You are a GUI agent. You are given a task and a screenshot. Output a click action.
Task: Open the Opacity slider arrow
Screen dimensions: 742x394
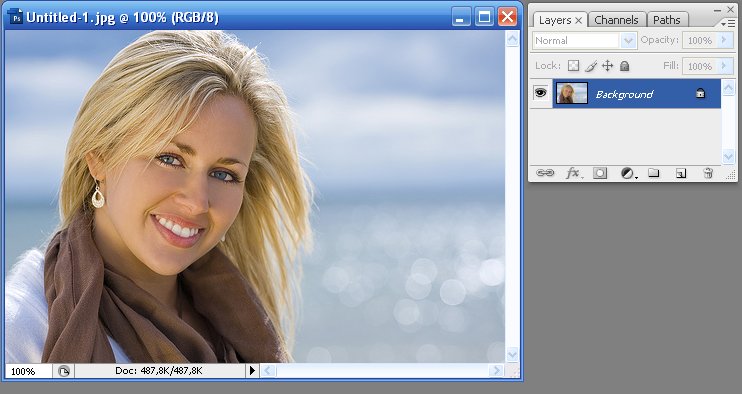(724, 41)
